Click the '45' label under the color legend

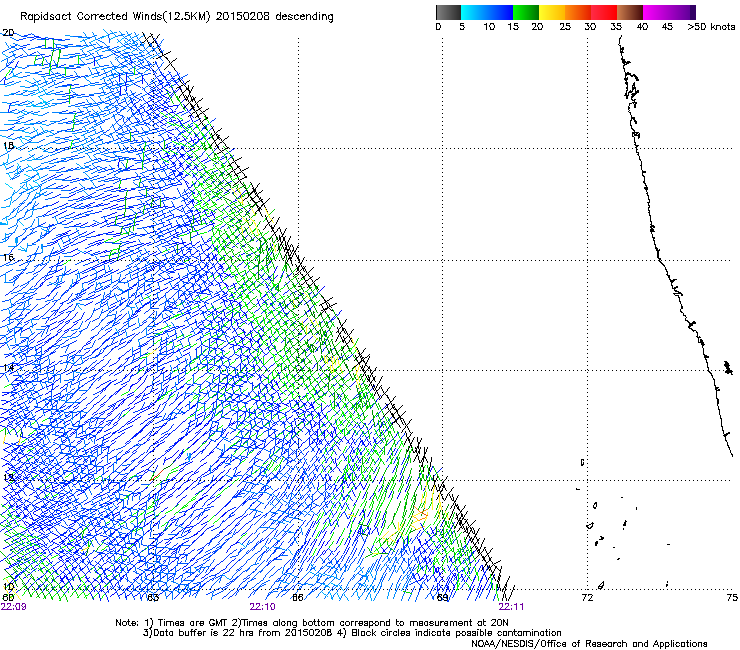(x=666, y=27)
